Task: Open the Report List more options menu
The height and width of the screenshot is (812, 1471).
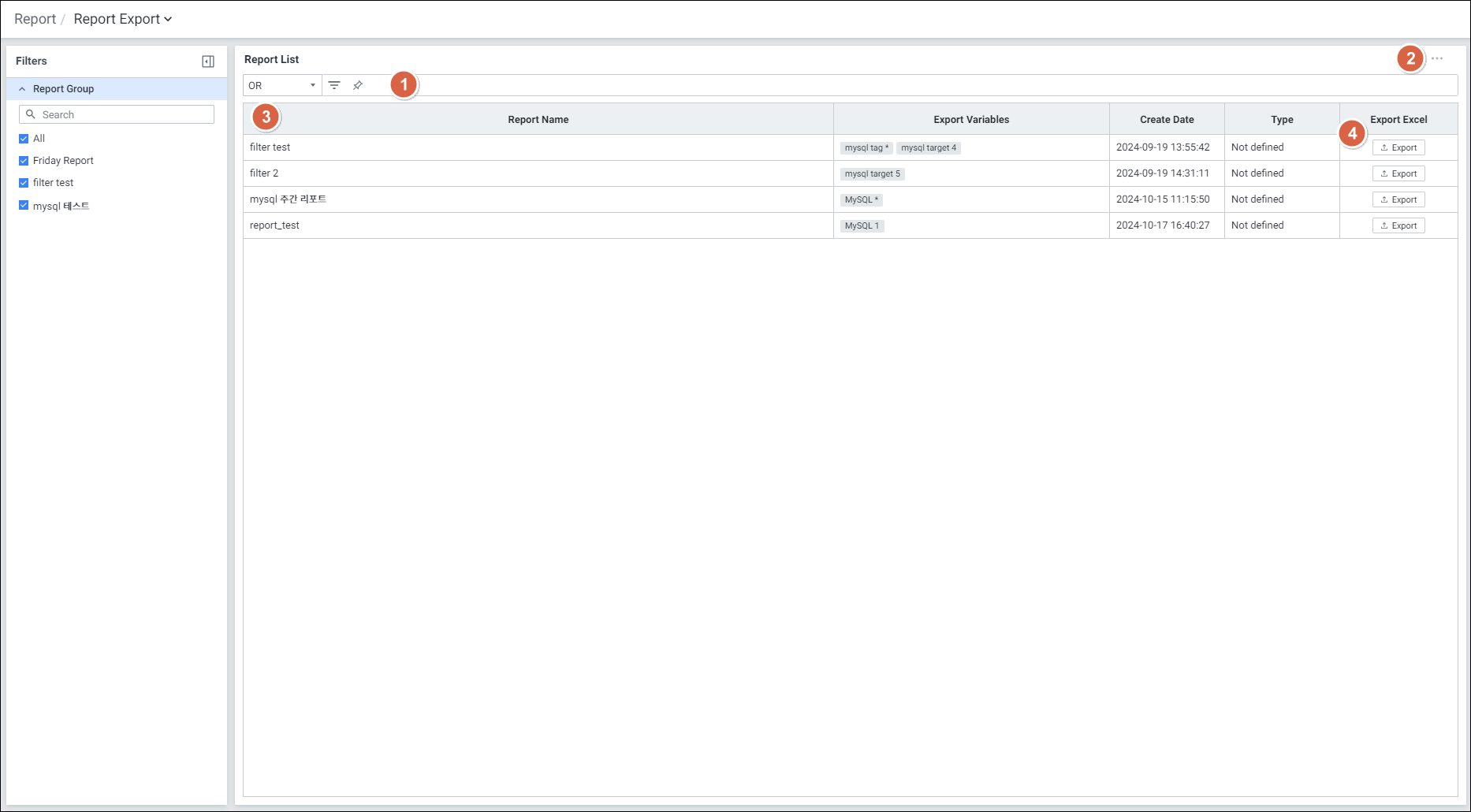Action: coord(1437,59)
